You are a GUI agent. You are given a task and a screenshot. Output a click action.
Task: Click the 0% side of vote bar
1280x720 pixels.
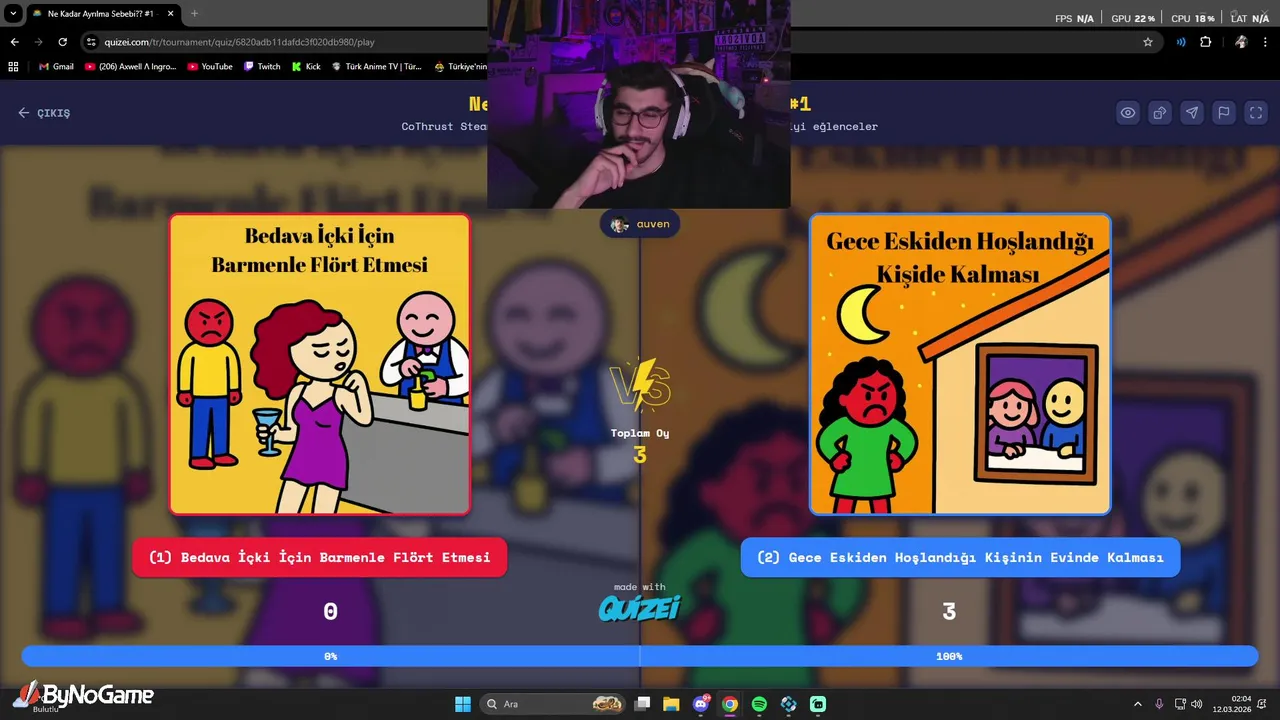[x=330, y=656]
